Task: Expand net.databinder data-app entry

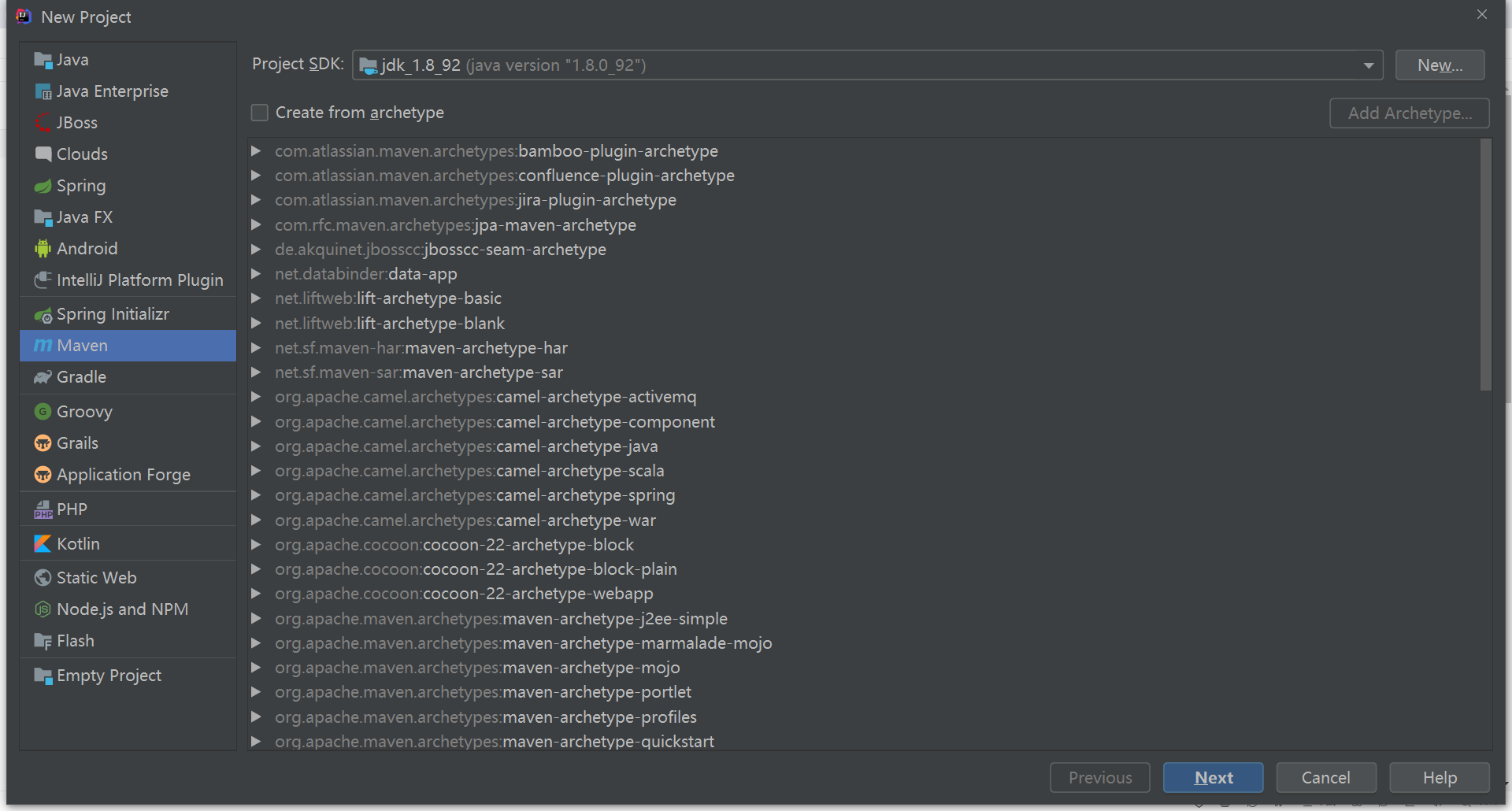Action: pyautogui.click(x=256, y=273)
